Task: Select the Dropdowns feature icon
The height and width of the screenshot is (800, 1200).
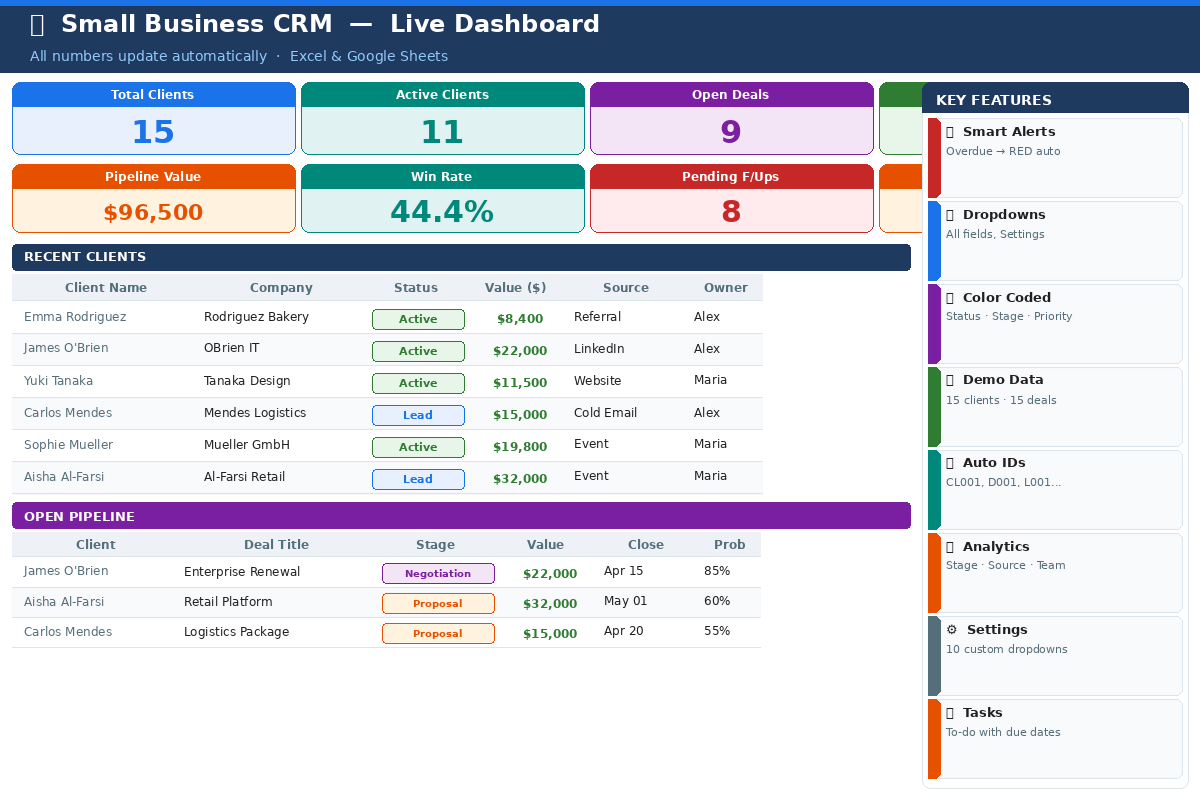Action: coord(949,214)
